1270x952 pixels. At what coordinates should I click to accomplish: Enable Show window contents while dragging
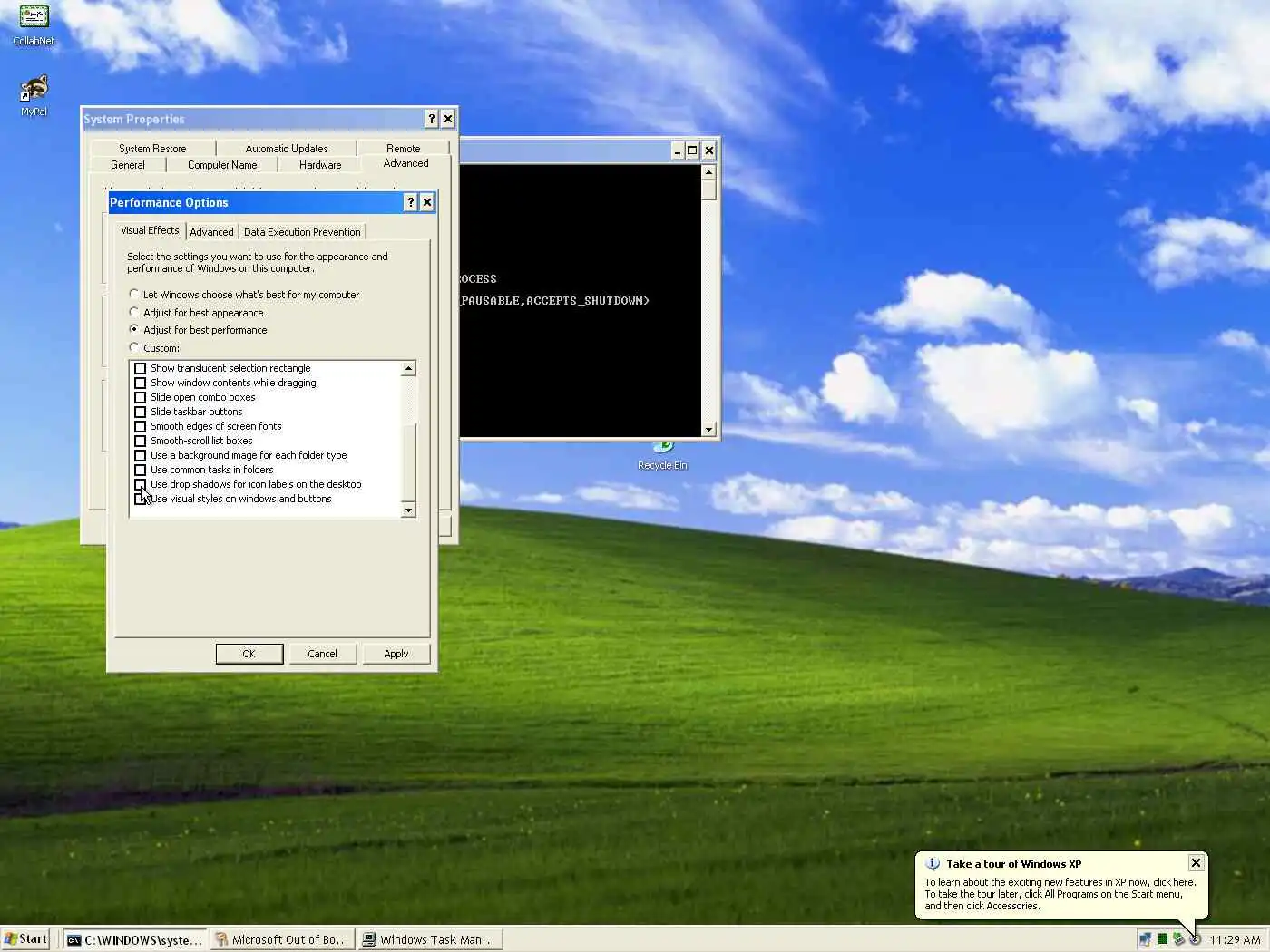click(140, 383)
